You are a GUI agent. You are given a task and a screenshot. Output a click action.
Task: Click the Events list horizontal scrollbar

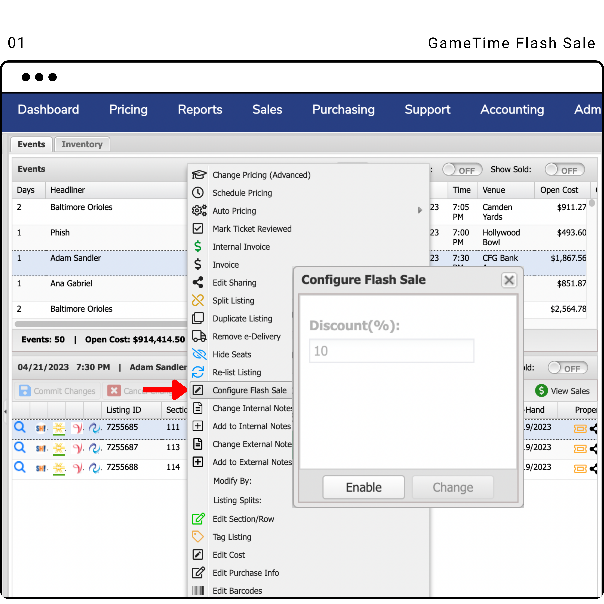click(100, 324)
